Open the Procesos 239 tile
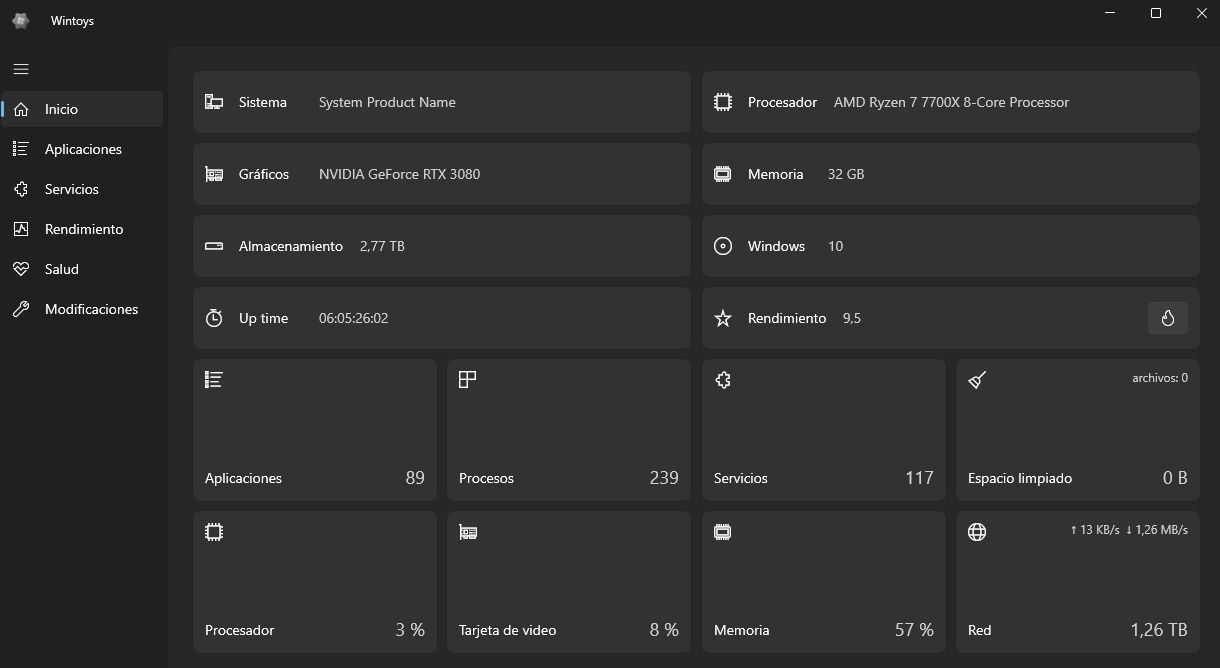Image resolution: width=1220 pixels, height=668 pixels. pyautogui.click(x=569, y=430)
